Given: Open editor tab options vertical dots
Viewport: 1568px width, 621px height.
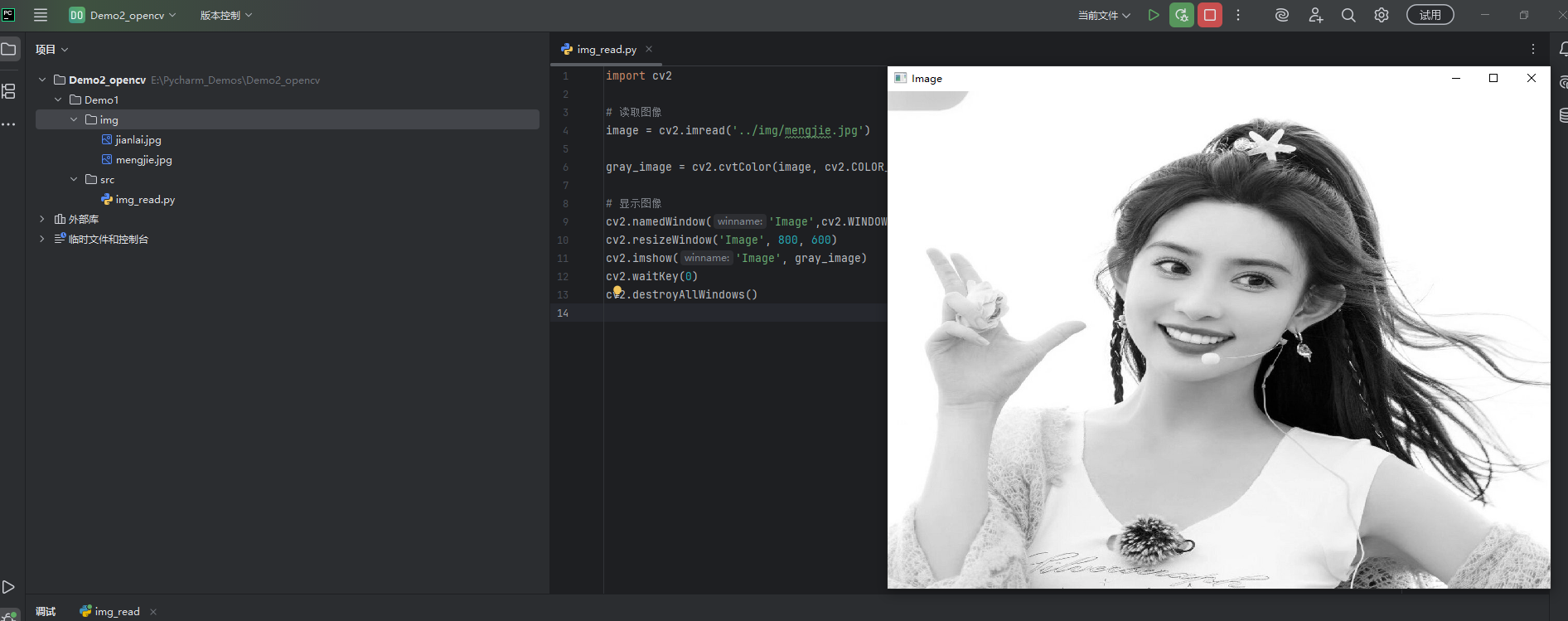Looking at the screenshot, I should 1533,49.
